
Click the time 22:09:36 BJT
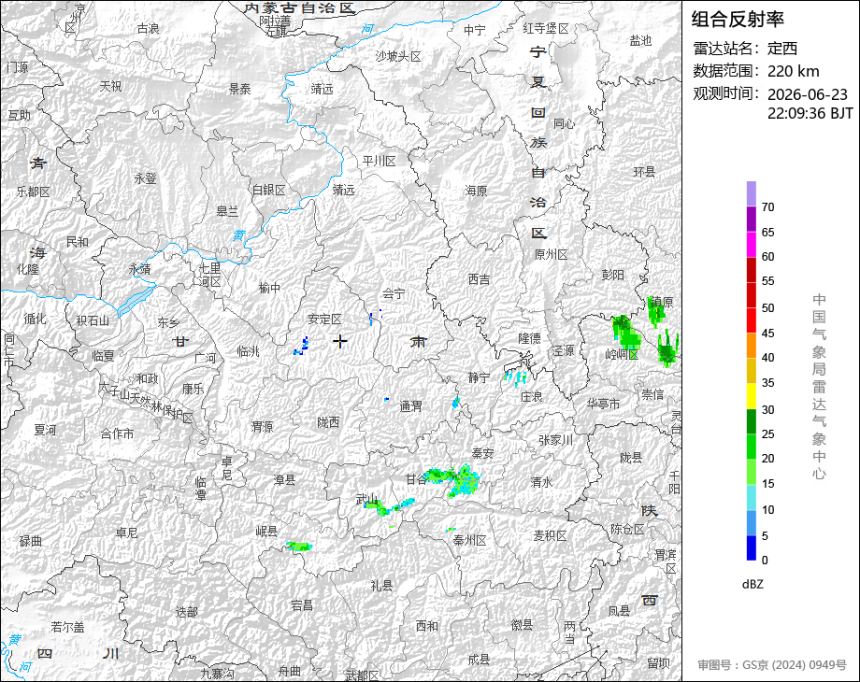coord(810,113)
